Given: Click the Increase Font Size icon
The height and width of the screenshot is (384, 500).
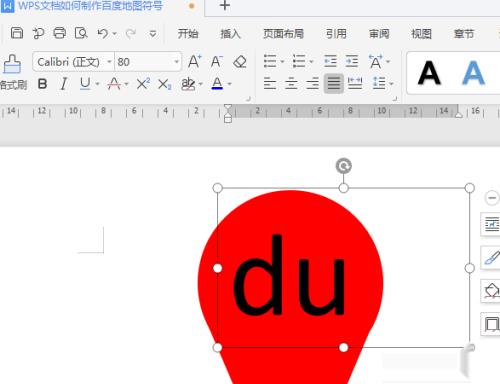Looking at the screenshot, I should tap(195, 62).
